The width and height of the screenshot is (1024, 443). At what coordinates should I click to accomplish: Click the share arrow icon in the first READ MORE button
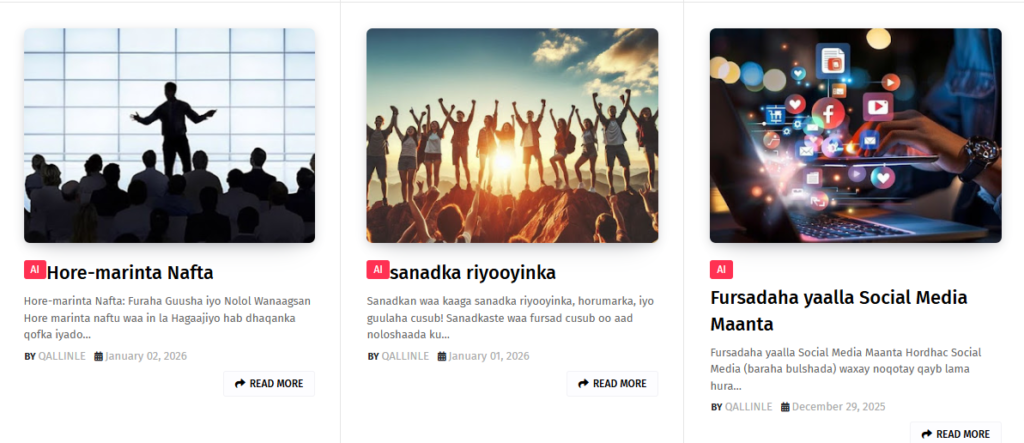tap(240, 384)
